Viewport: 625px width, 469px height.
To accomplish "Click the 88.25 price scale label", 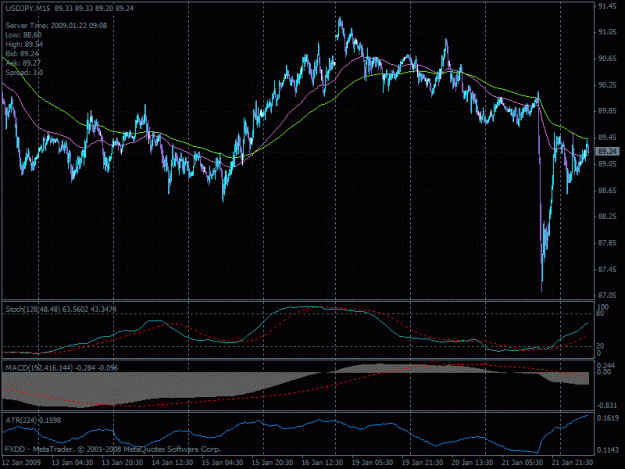I will point(607,216).
